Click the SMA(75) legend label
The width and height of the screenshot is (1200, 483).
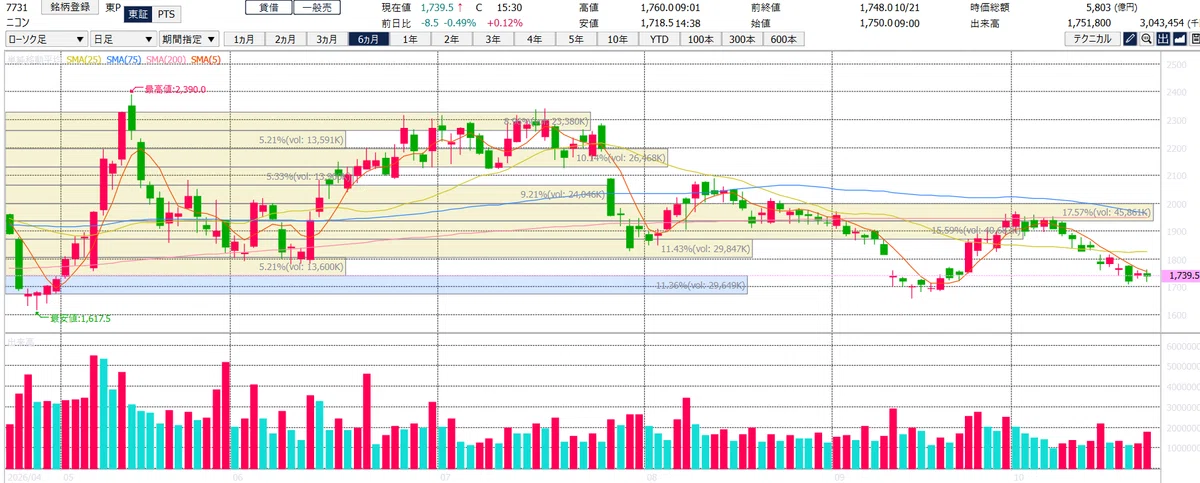coord(125,61)
